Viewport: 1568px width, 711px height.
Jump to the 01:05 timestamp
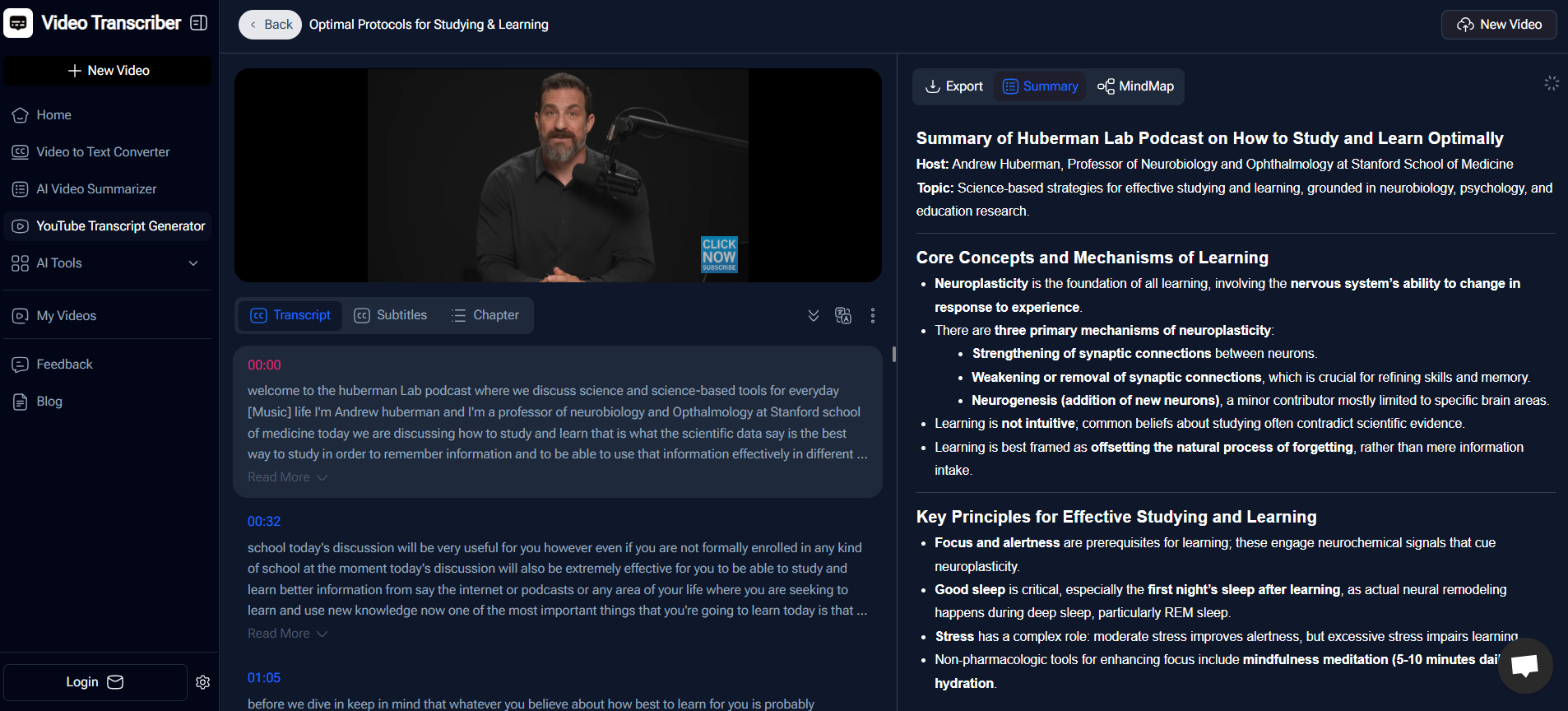tap(264, 678)
